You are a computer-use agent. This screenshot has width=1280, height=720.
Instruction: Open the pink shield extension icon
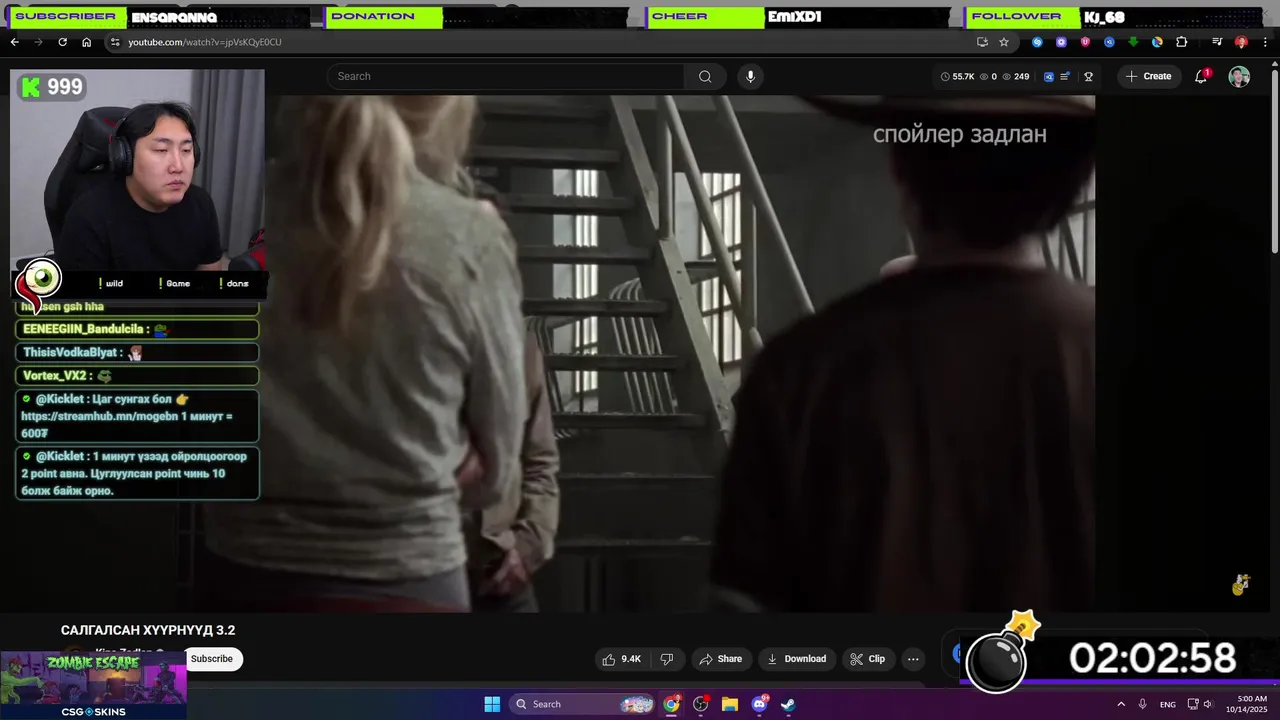click(1085, 42)
